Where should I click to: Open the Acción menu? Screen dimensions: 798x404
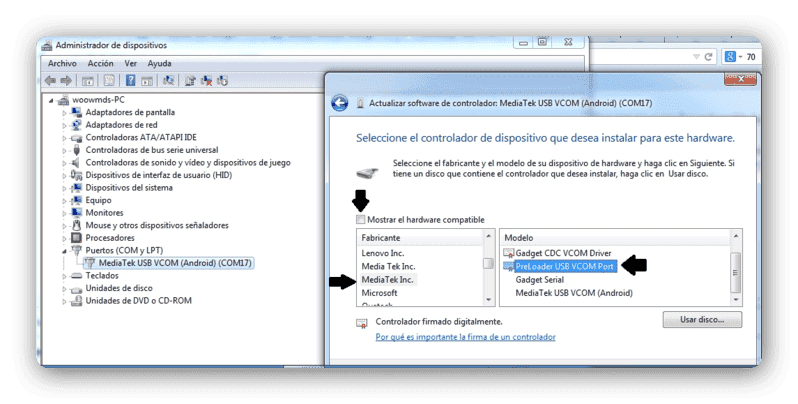(100, 63)
